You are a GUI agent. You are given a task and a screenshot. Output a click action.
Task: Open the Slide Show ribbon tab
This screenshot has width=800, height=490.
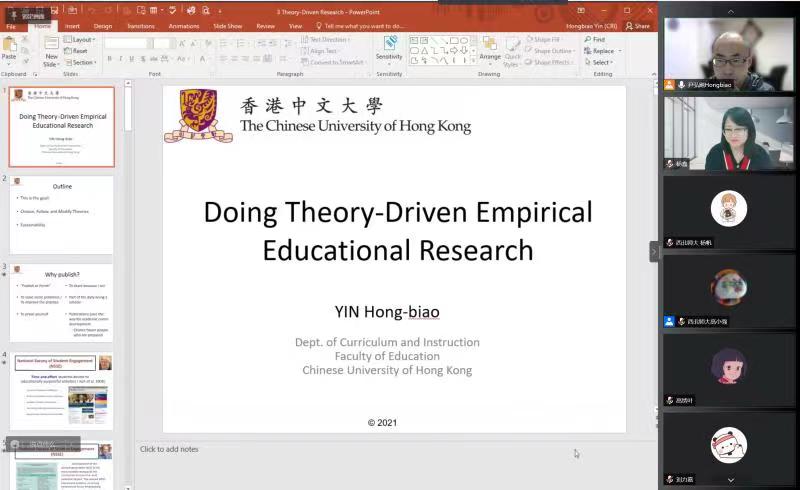click(227, 26)
